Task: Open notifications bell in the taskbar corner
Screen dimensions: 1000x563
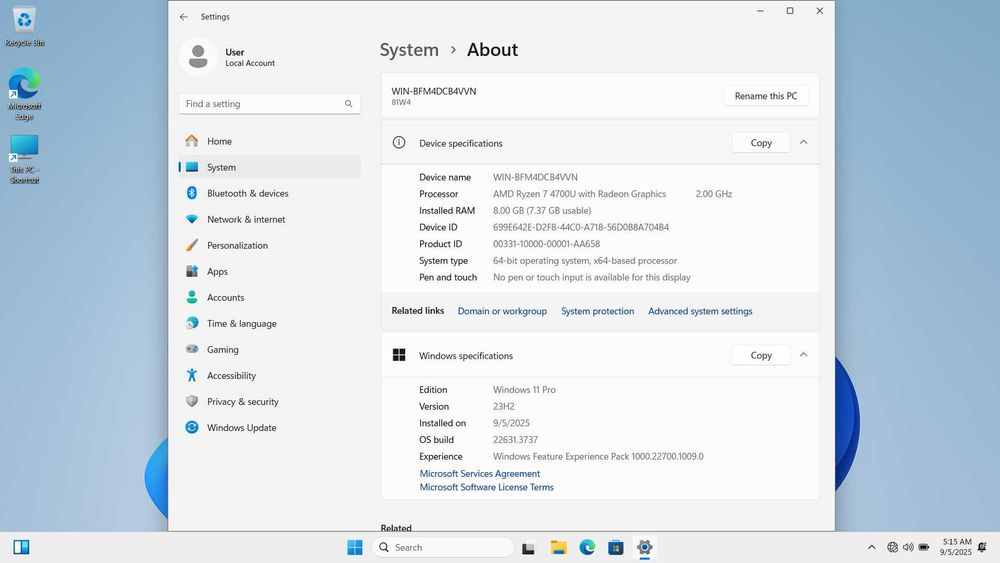Action: 982,547
